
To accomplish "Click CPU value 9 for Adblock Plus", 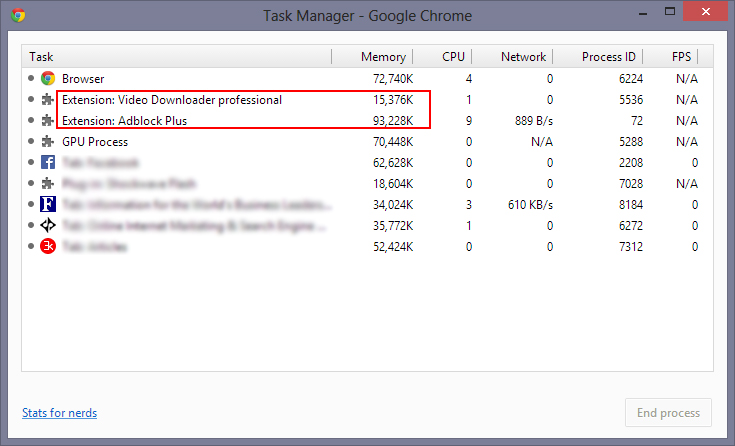I will (468, 121).
